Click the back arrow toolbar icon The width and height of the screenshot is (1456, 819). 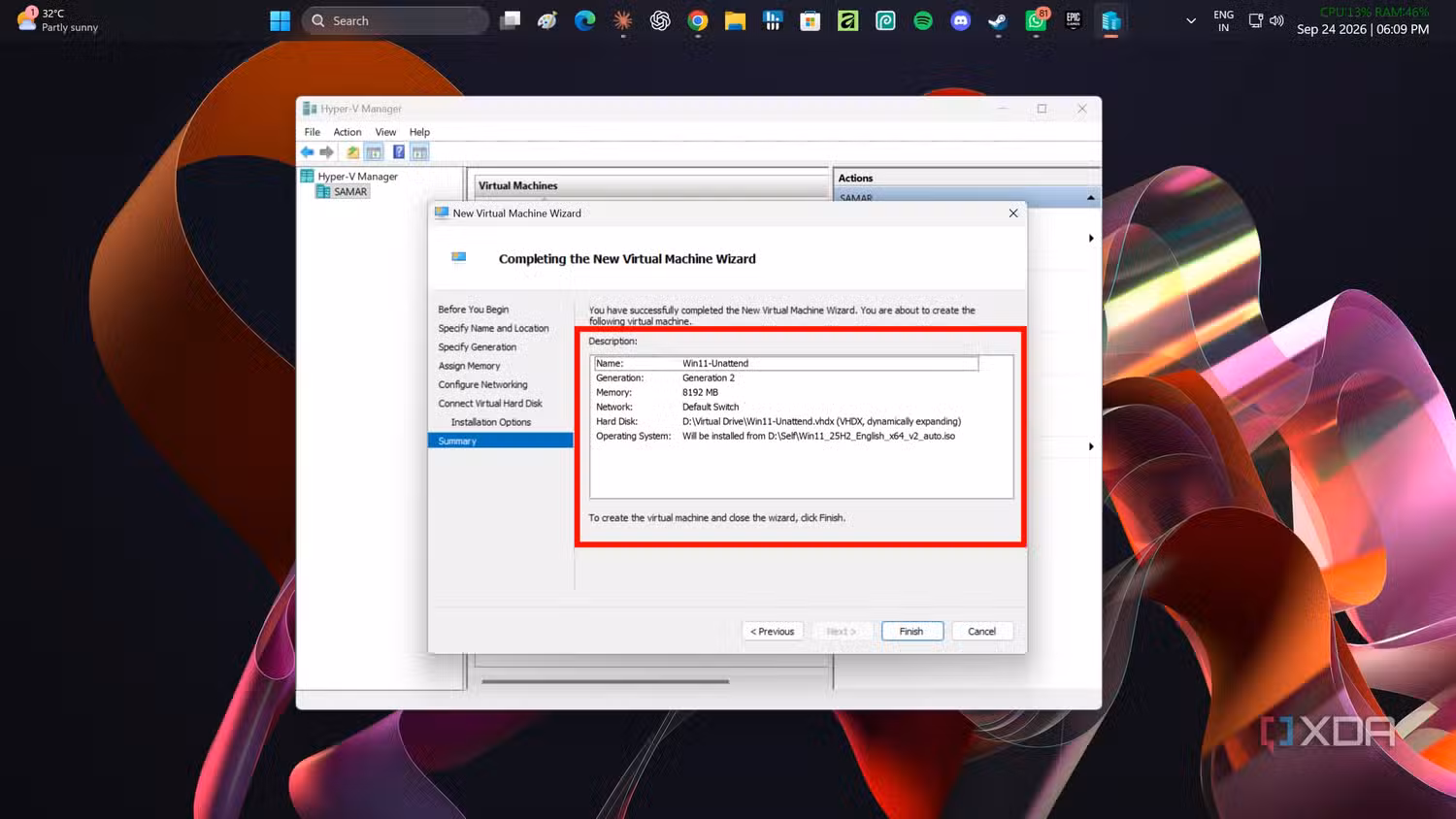click(308, 152)
